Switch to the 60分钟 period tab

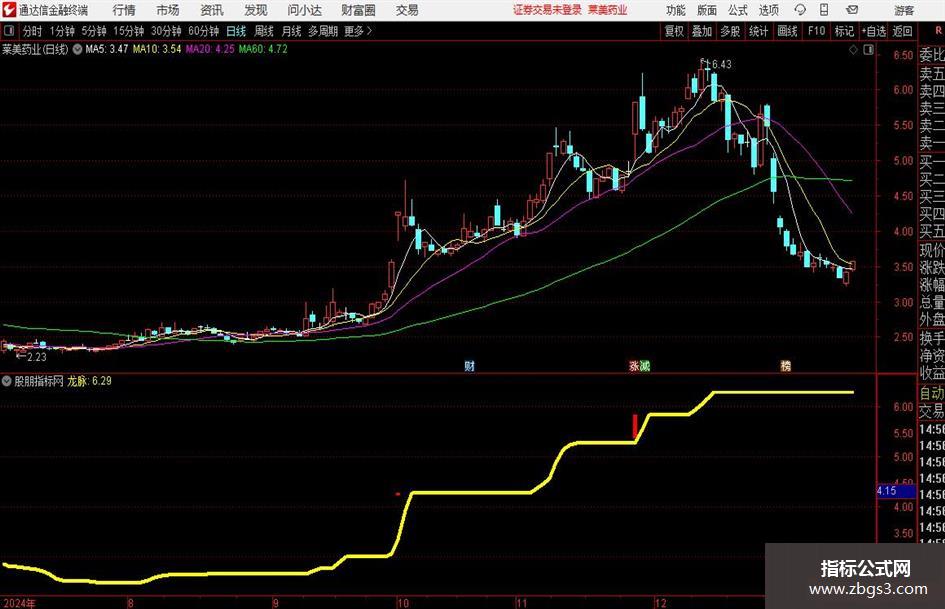pyautogui.click(x=204, y=31)
